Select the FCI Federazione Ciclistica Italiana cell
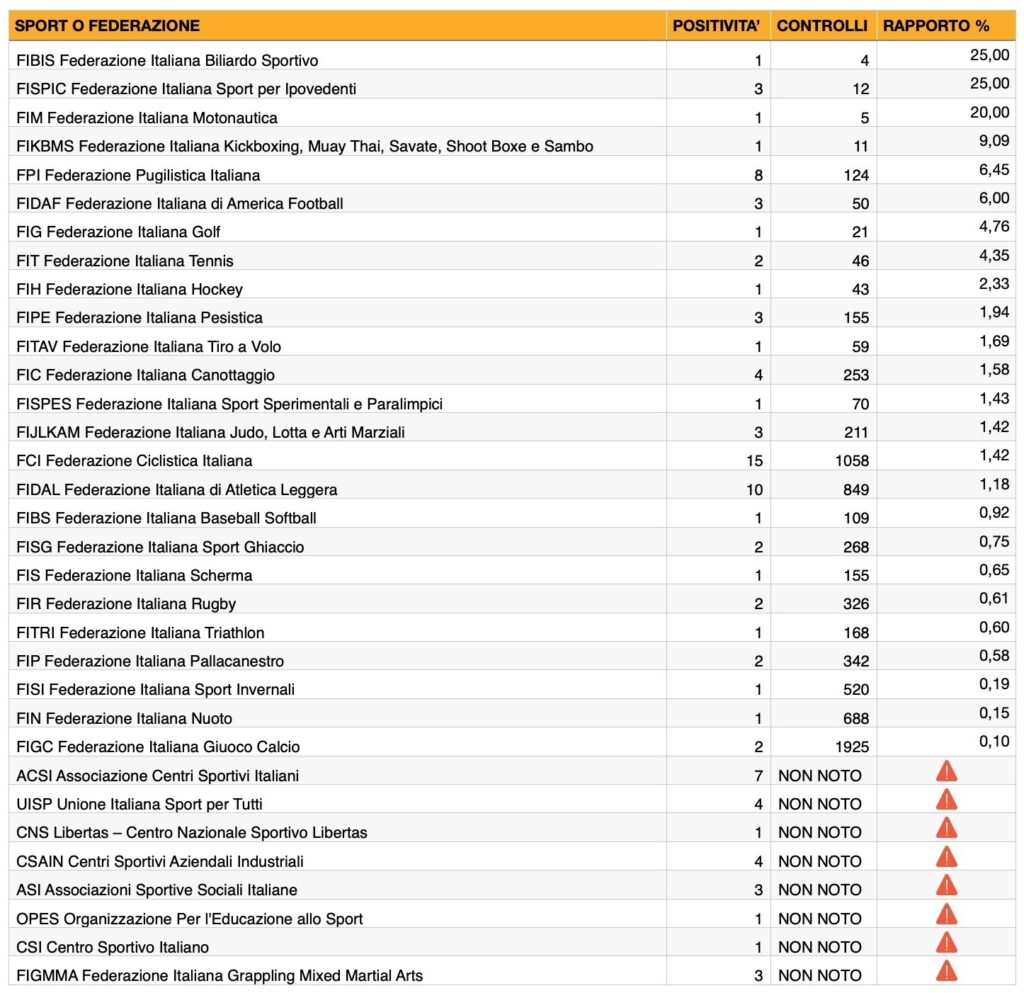Viewport: 1024px width, 993px height. coord(134,461)
